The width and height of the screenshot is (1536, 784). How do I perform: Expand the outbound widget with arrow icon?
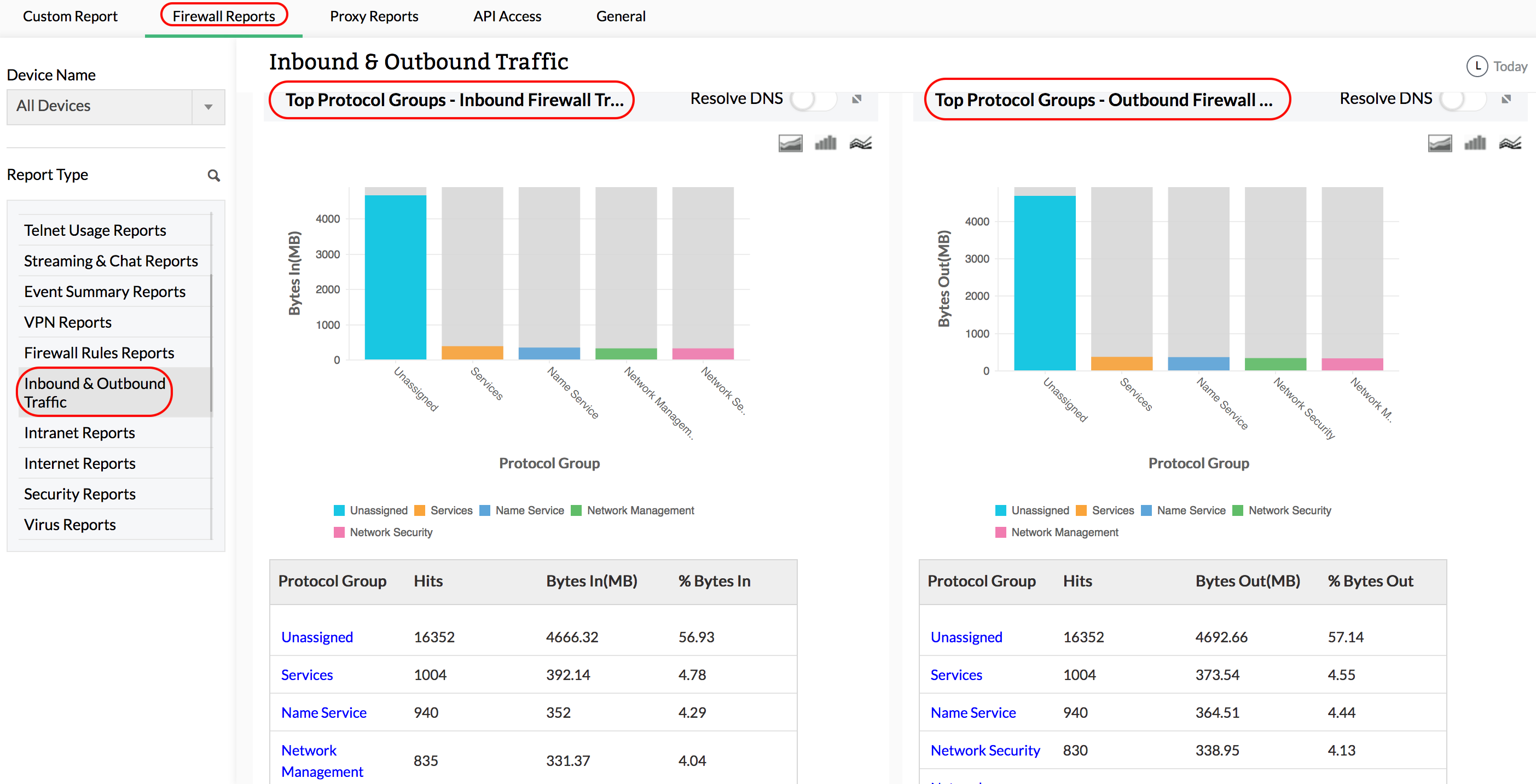(x=1506, y=99)
